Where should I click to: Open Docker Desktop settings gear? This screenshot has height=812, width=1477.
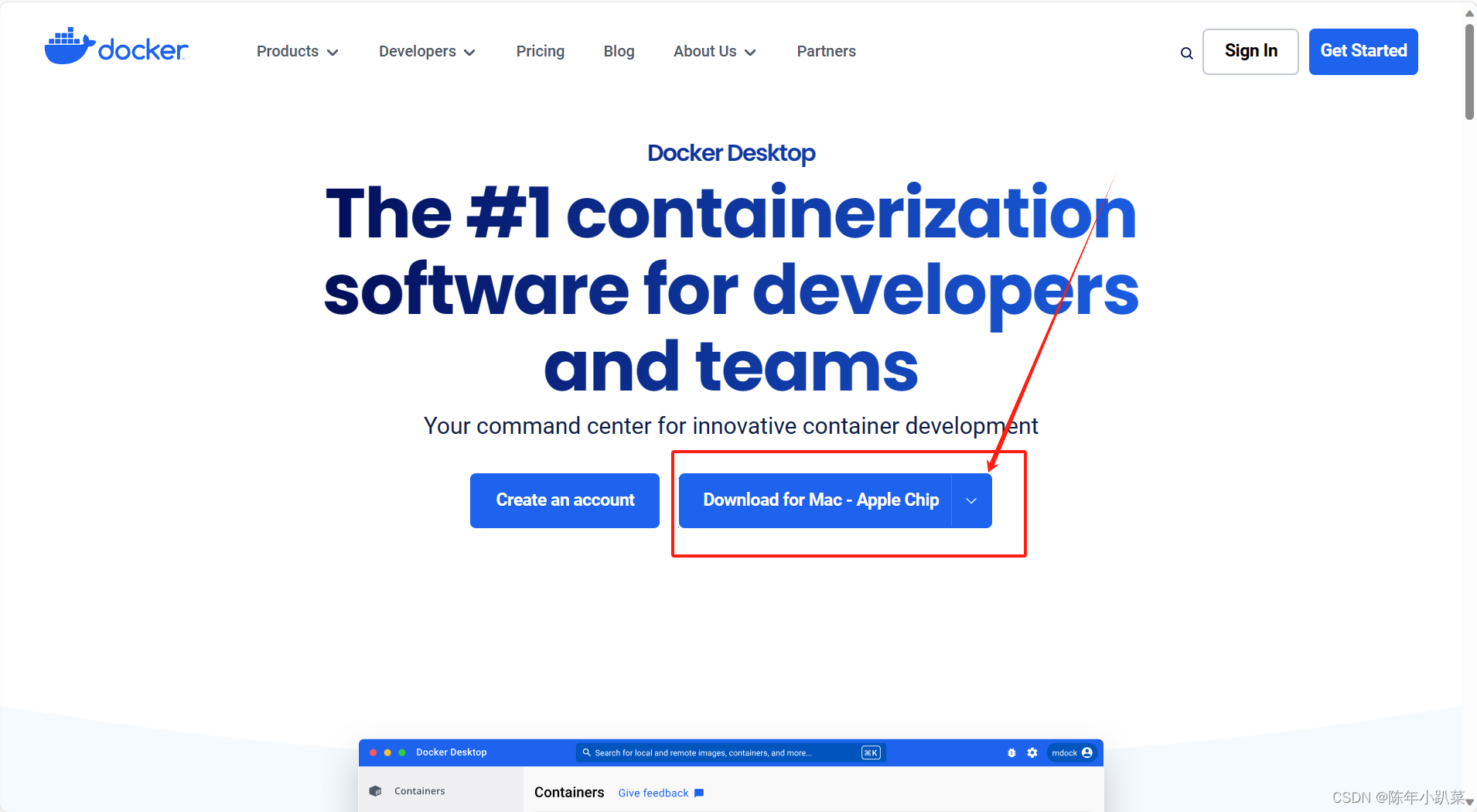tap(1032, 752)
